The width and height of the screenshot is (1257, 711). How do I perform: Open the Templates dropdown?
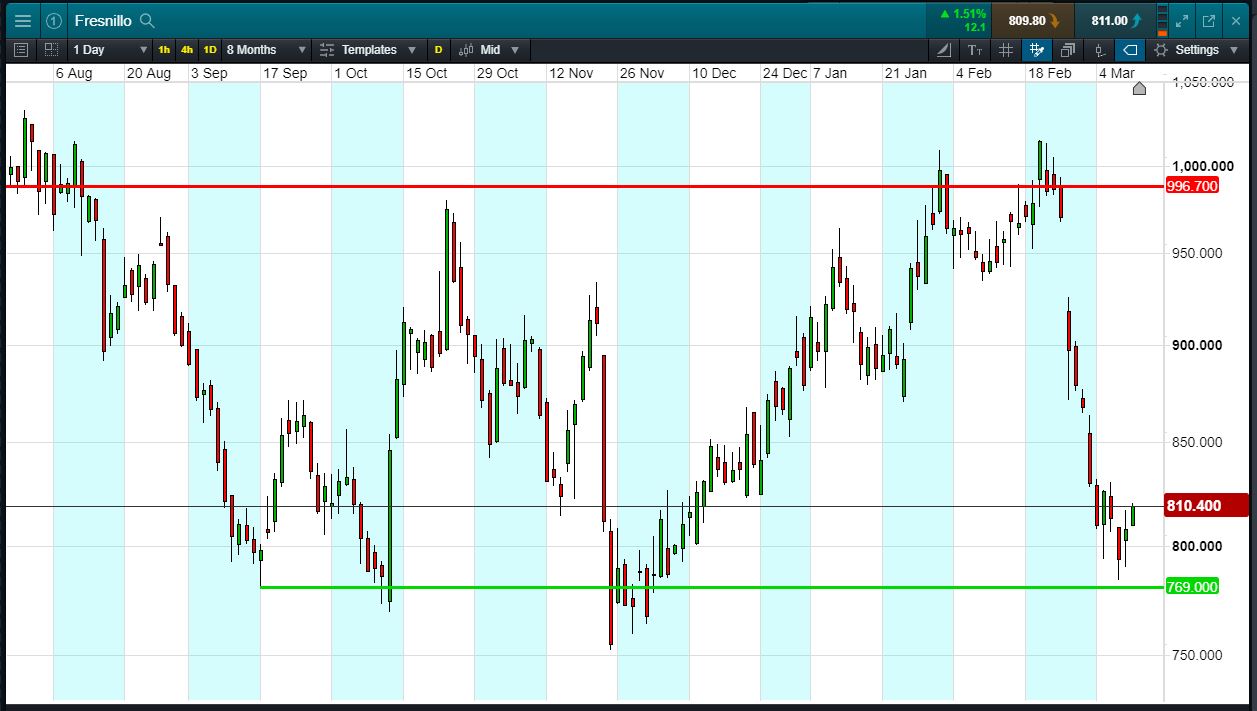(x=368, y=49)
